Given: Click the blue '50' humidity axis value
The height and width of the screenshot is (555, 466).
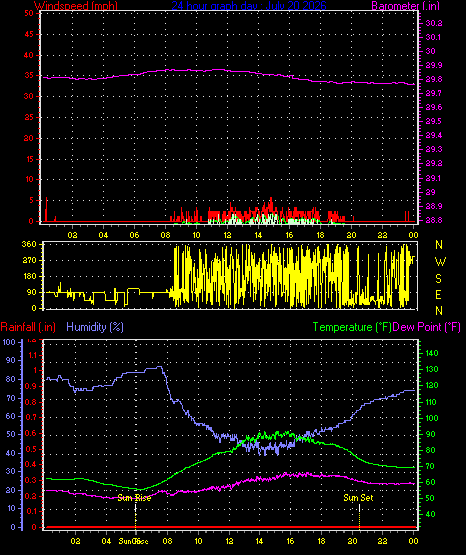Looking at the screenshot, I should click(11, 435).
